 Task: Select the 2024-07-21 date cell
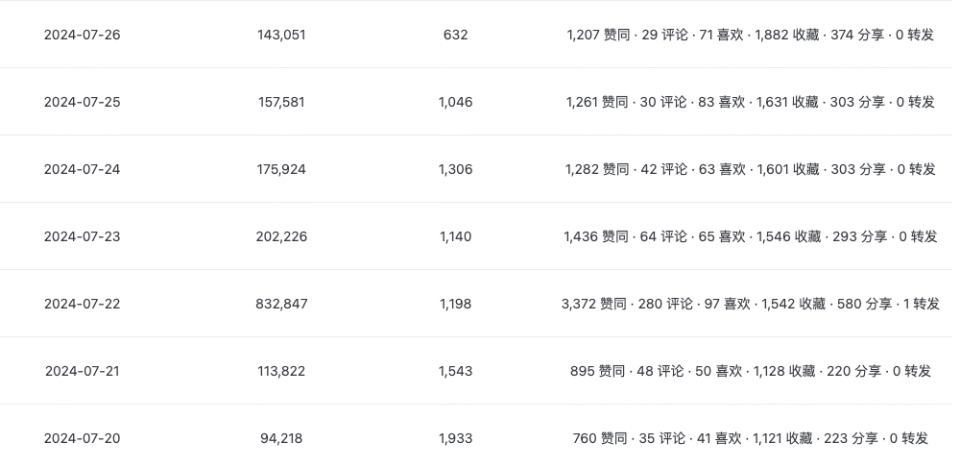[x=82, y=371]
